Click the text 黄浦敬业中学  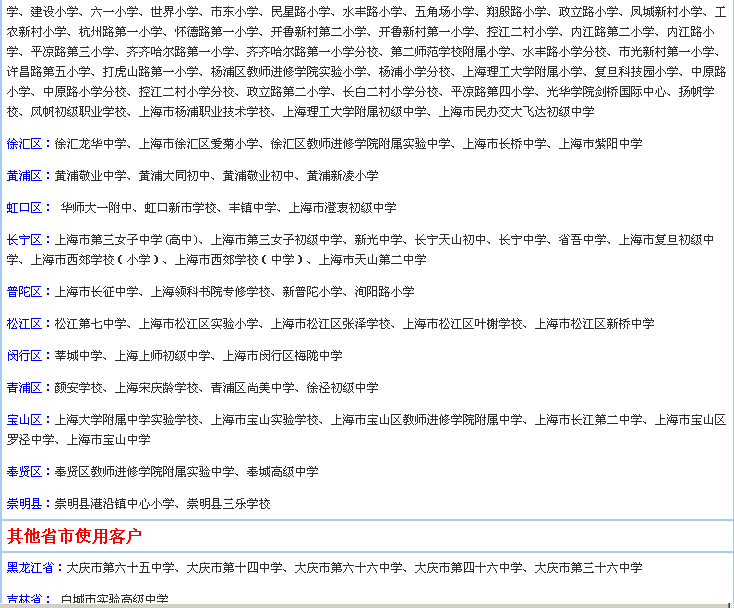point(91,176)
